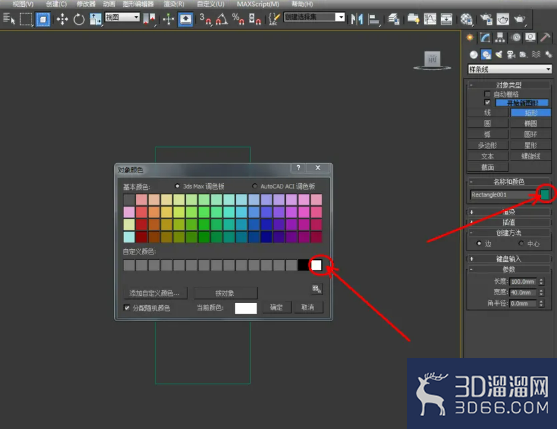Toggle the Spinner Snap icon
The height and width of the screenshot is (429, 557).
click(x=255, y=19)
